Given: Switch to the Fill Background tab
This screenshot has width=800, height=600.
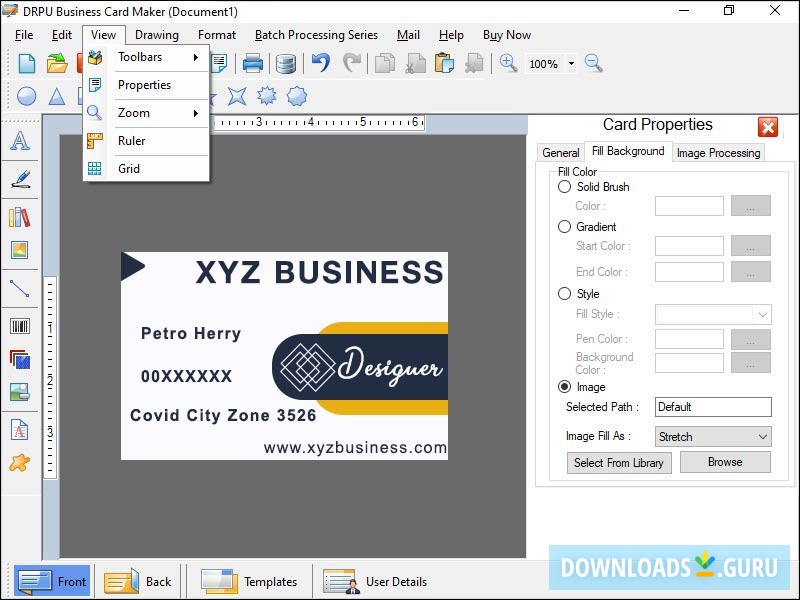Looking at the screenshot, I should coord(628,151).
